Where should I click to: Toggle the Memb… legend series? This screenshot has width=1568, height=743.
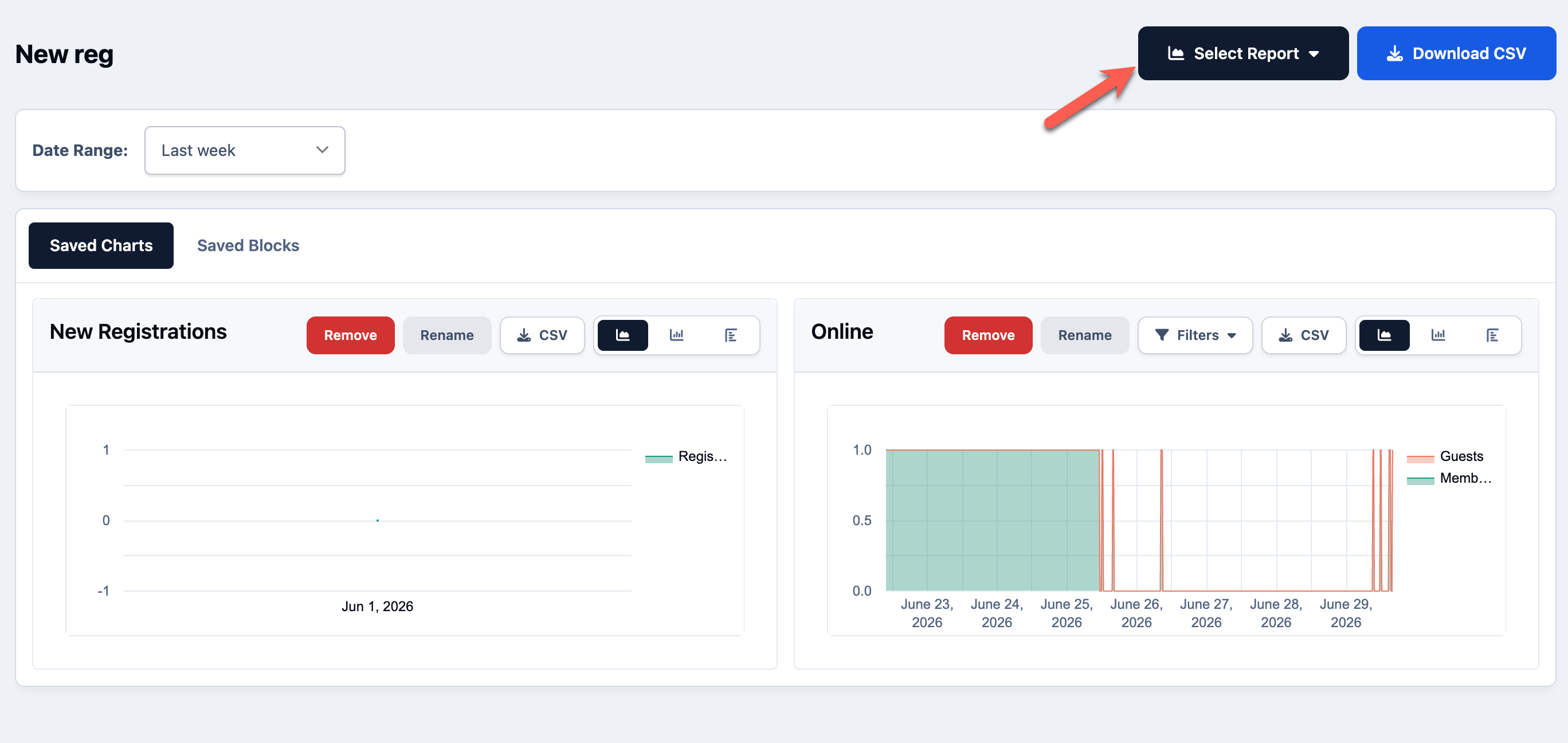(x=1449, y=479)
